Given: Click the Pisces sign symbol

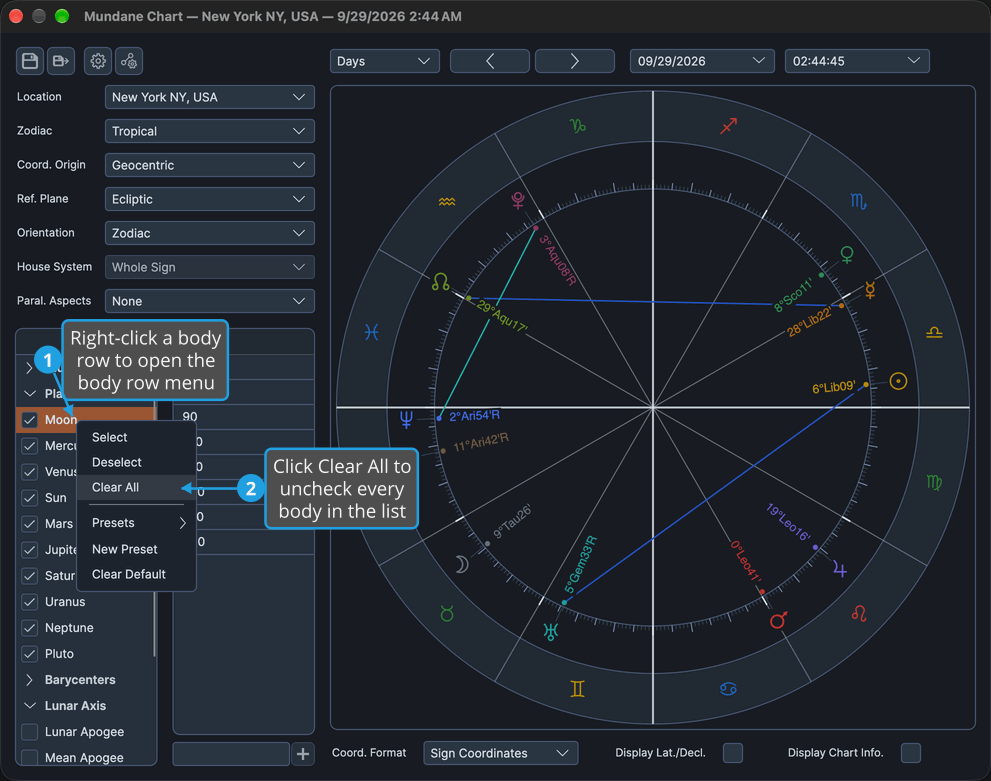Looking at the screenshot, I should (x=372, y=332).
